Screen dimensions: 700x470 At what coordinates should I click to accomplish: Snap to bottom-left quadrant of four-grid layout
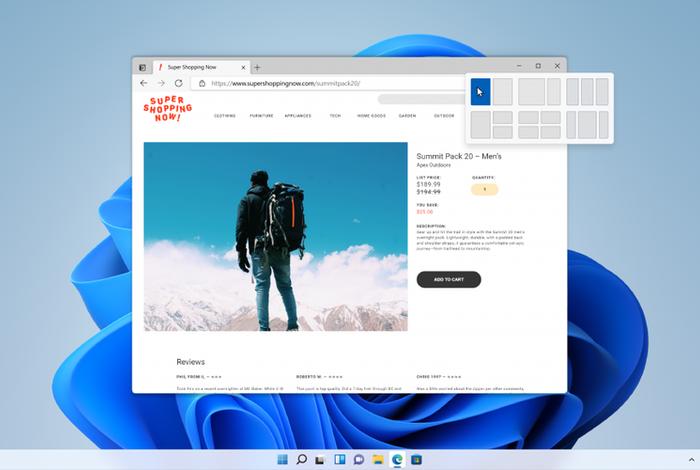point(529,132)
